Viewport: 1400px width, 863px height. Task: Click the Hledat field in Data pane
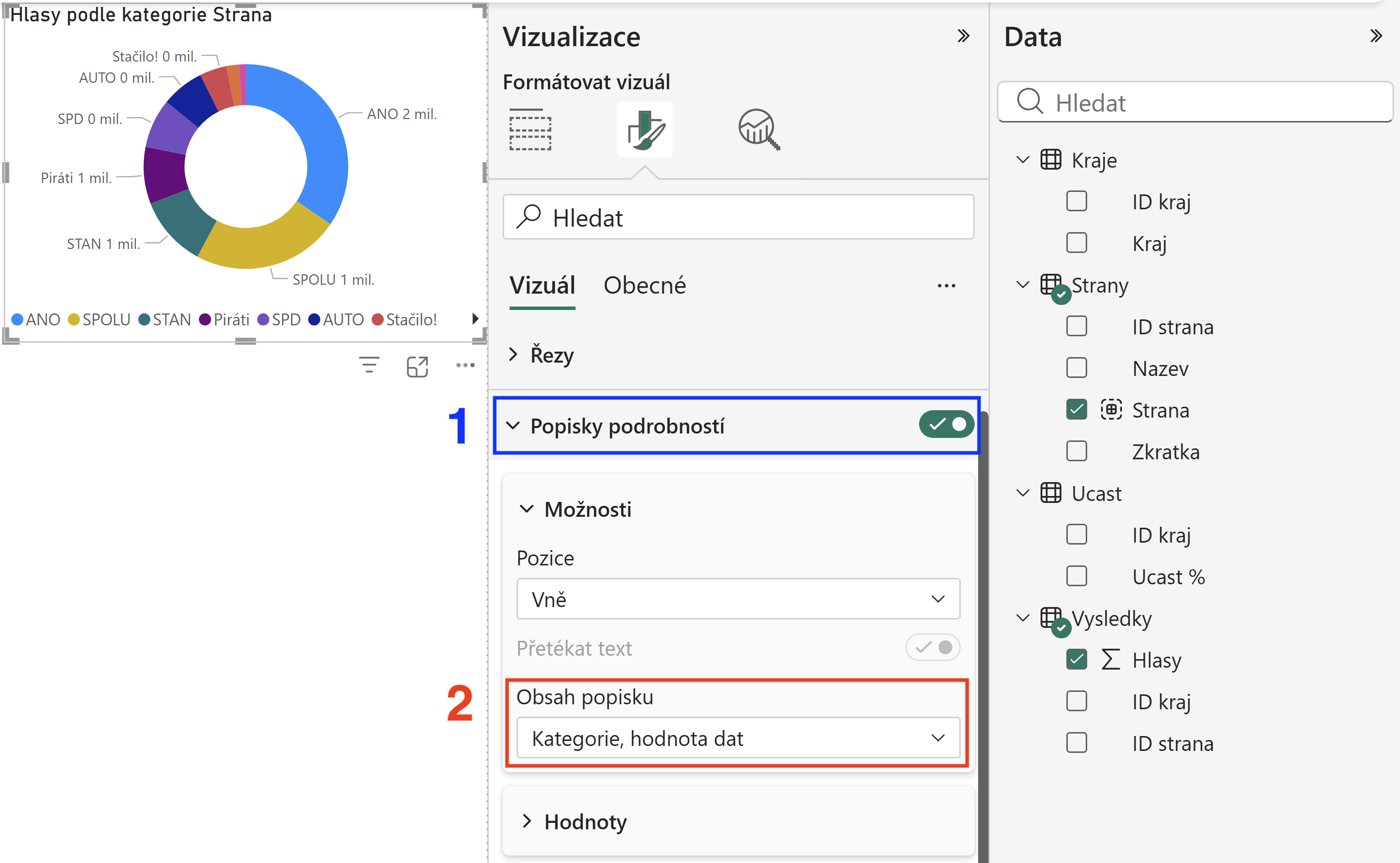coord(1195,102)
